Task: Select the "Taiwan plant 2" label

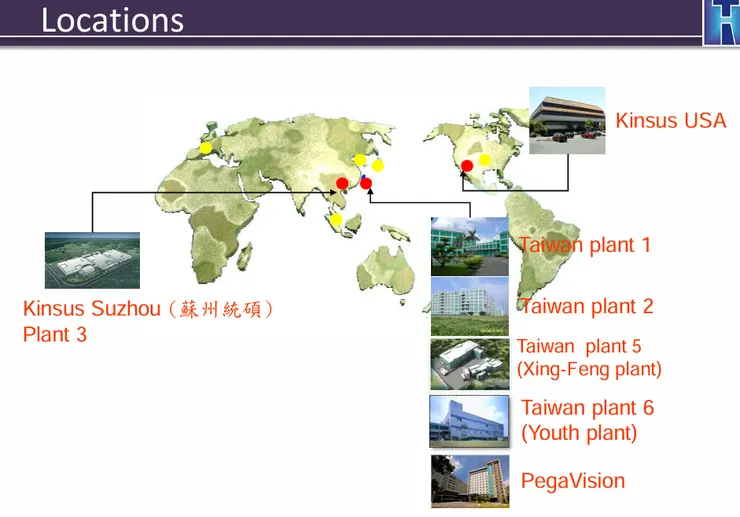Action: pyautogui.click(x=587, y=306)
